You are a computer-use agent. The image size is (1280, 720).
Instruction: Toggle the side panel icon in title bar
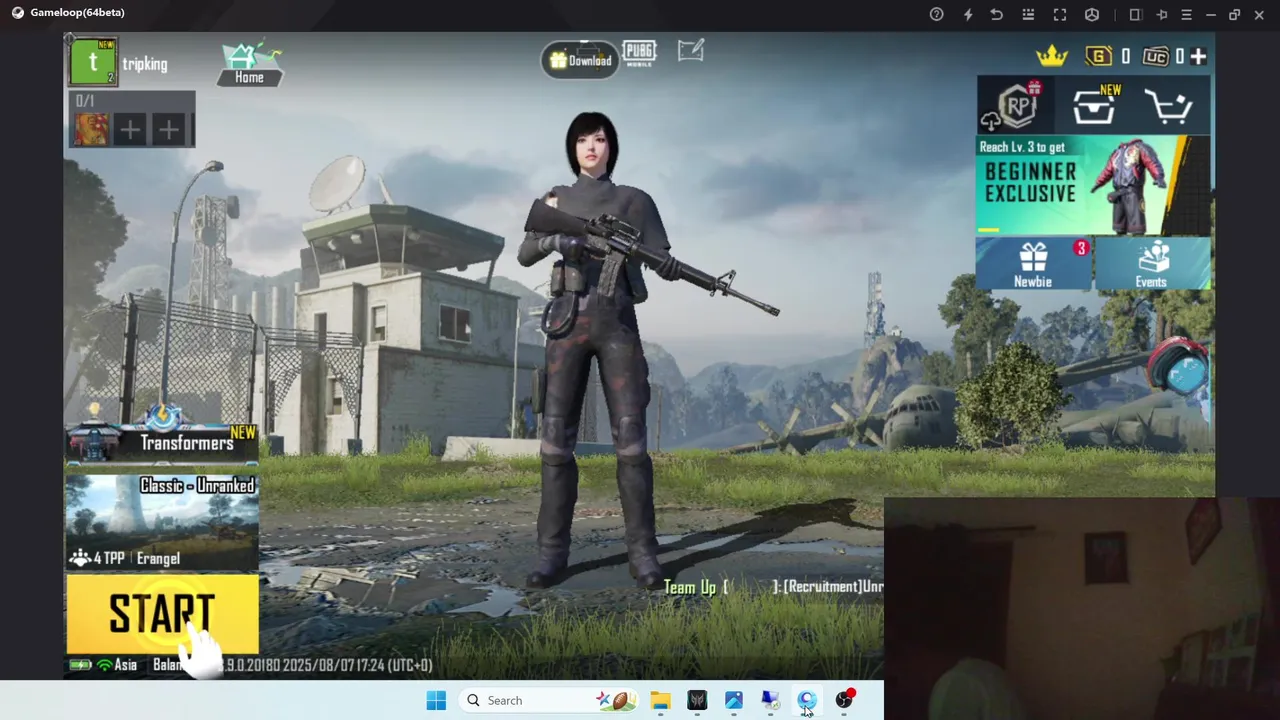(x=1135, y=14)
